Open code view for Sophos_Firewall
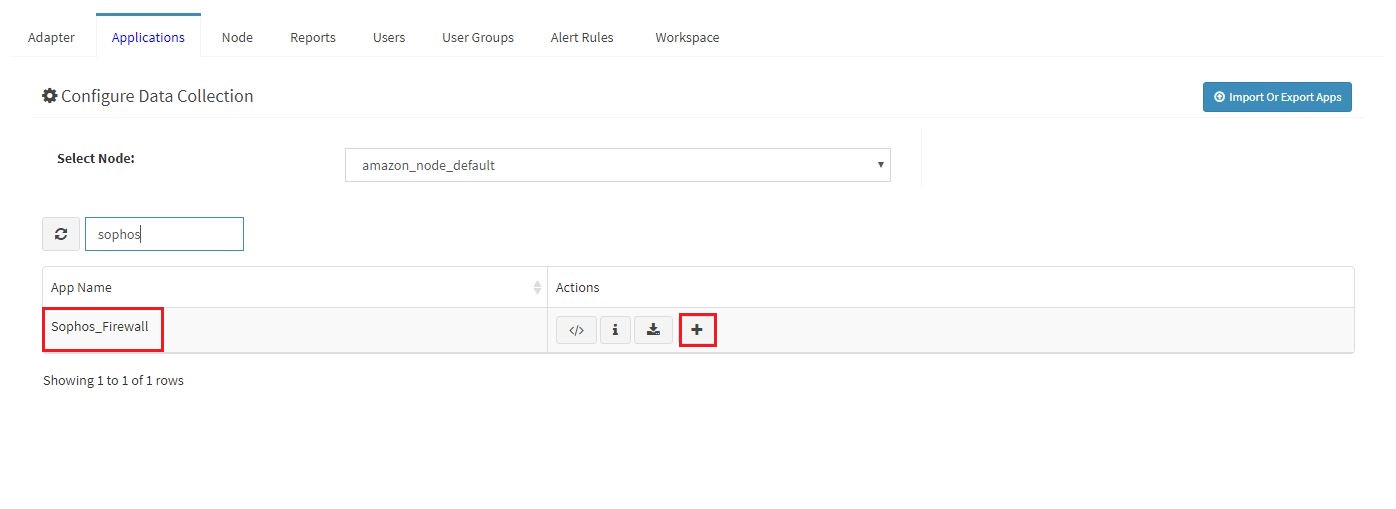 click(576, 330)
